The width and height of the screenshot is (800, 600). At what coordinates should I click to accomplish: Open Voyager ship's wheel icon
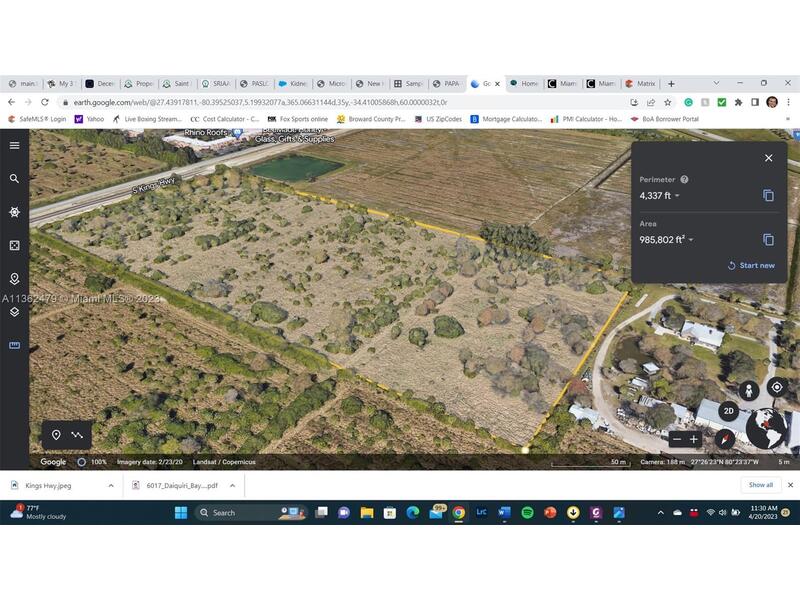click(14, 212)
